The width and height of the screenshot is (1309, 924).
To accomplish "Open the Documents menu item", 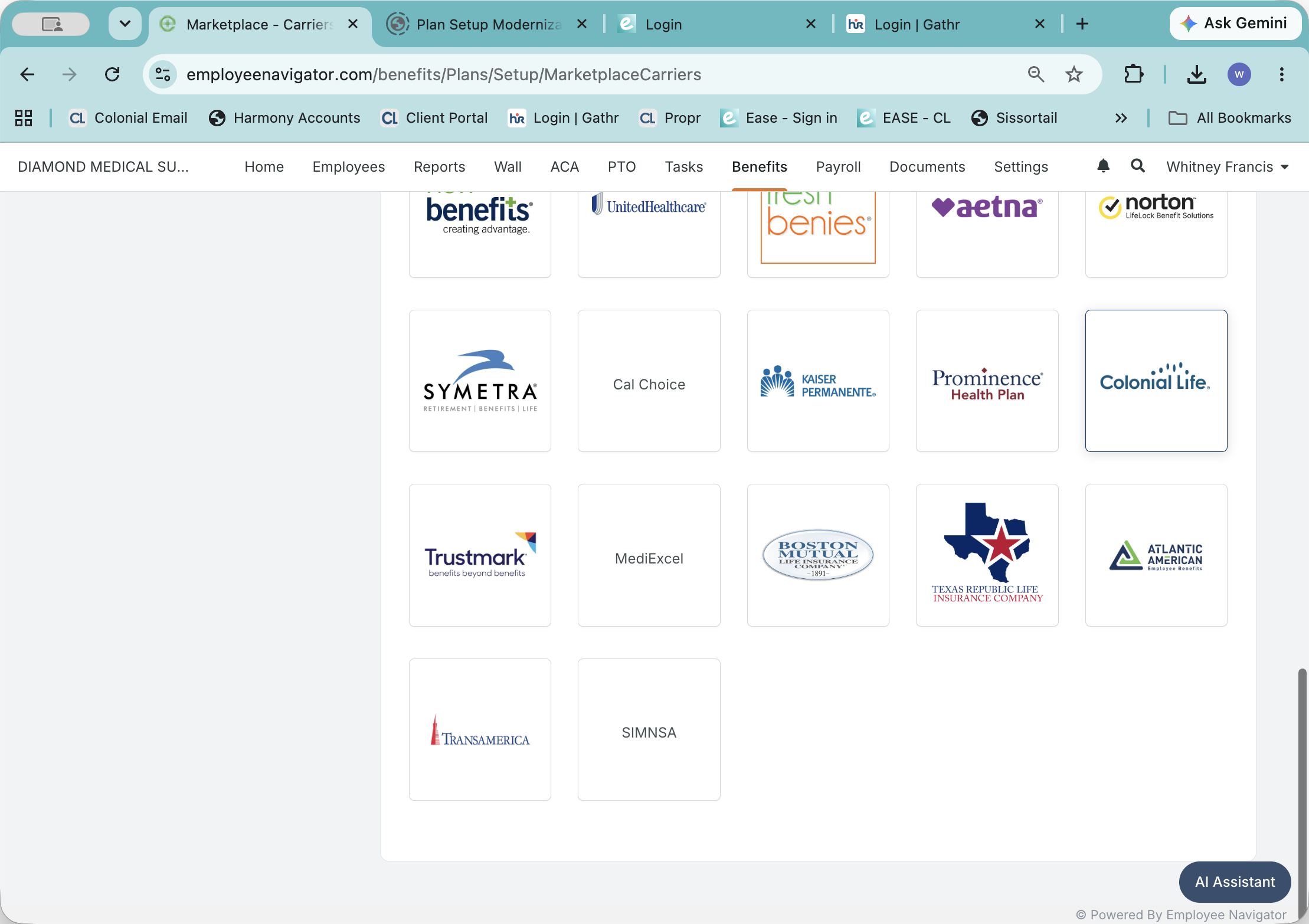I will [x=927, y=167].
